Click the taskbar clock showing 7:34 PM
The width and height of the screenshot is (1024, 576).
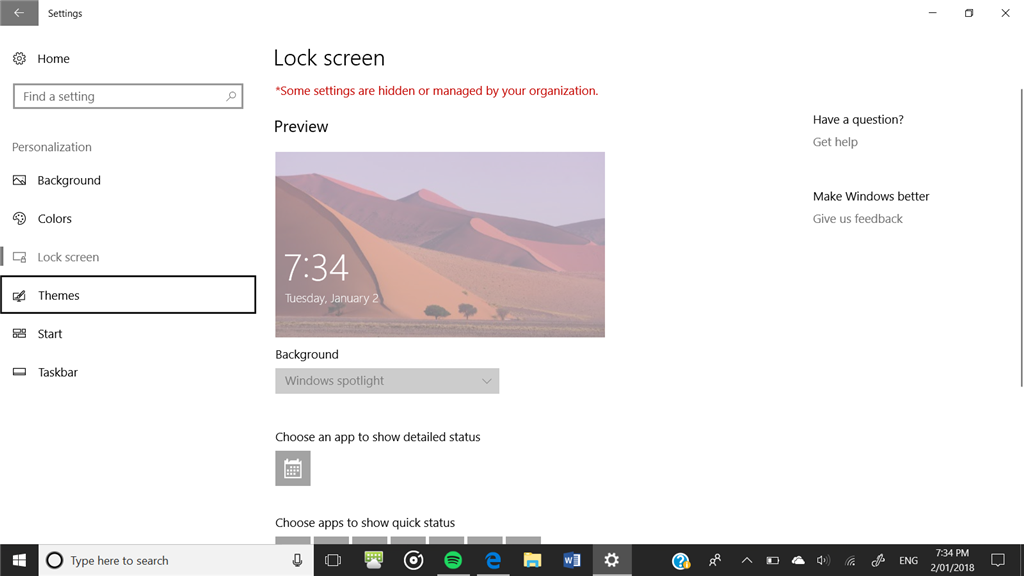[x=952, y=560]
